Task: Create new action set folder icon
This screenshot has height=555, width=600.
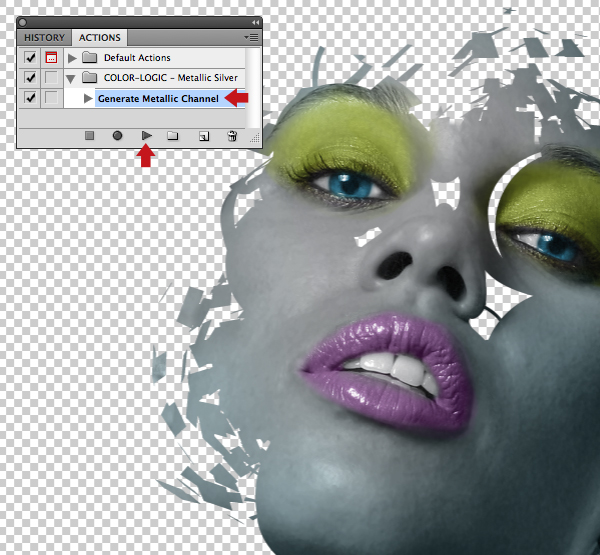Action: pyautogui.click(x=173, y=135)
